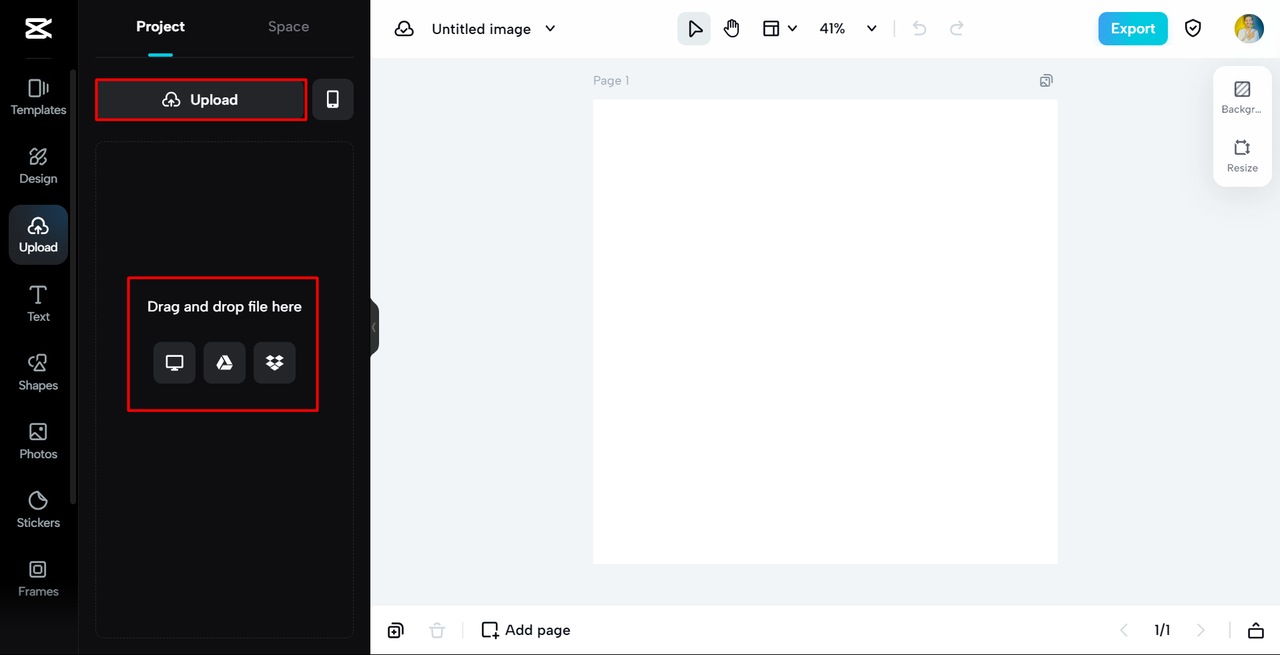The height and width of the screenshot is (655, 1280).
Task: Undo the last action
Action: 919,29
